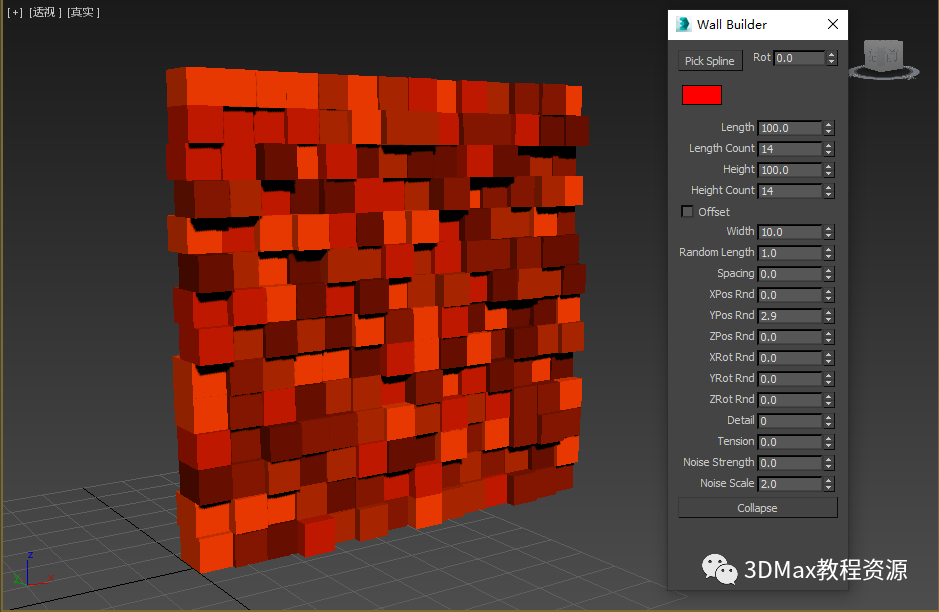
Task: Click the XRot Rnd field
Action: (x=790, y=357)
